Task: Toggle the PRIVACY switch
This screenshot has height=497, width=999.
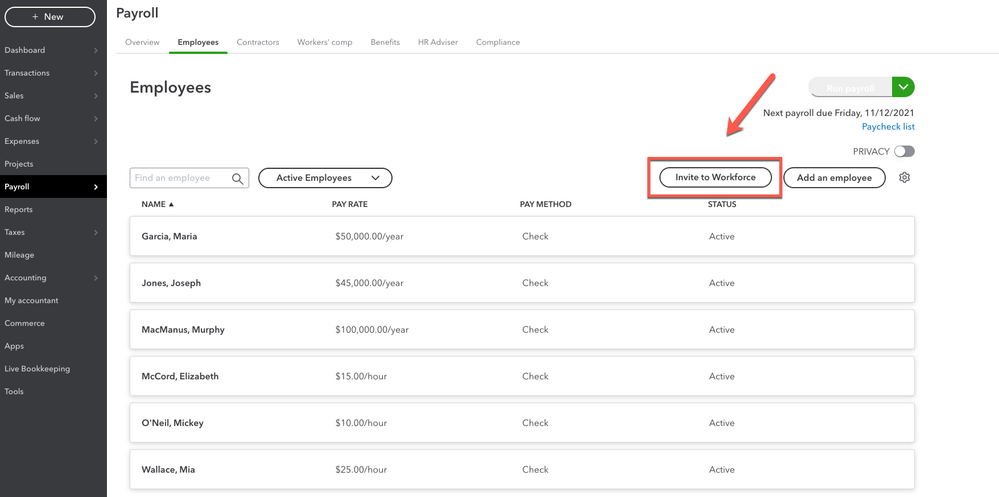Action: click(904, 152)
